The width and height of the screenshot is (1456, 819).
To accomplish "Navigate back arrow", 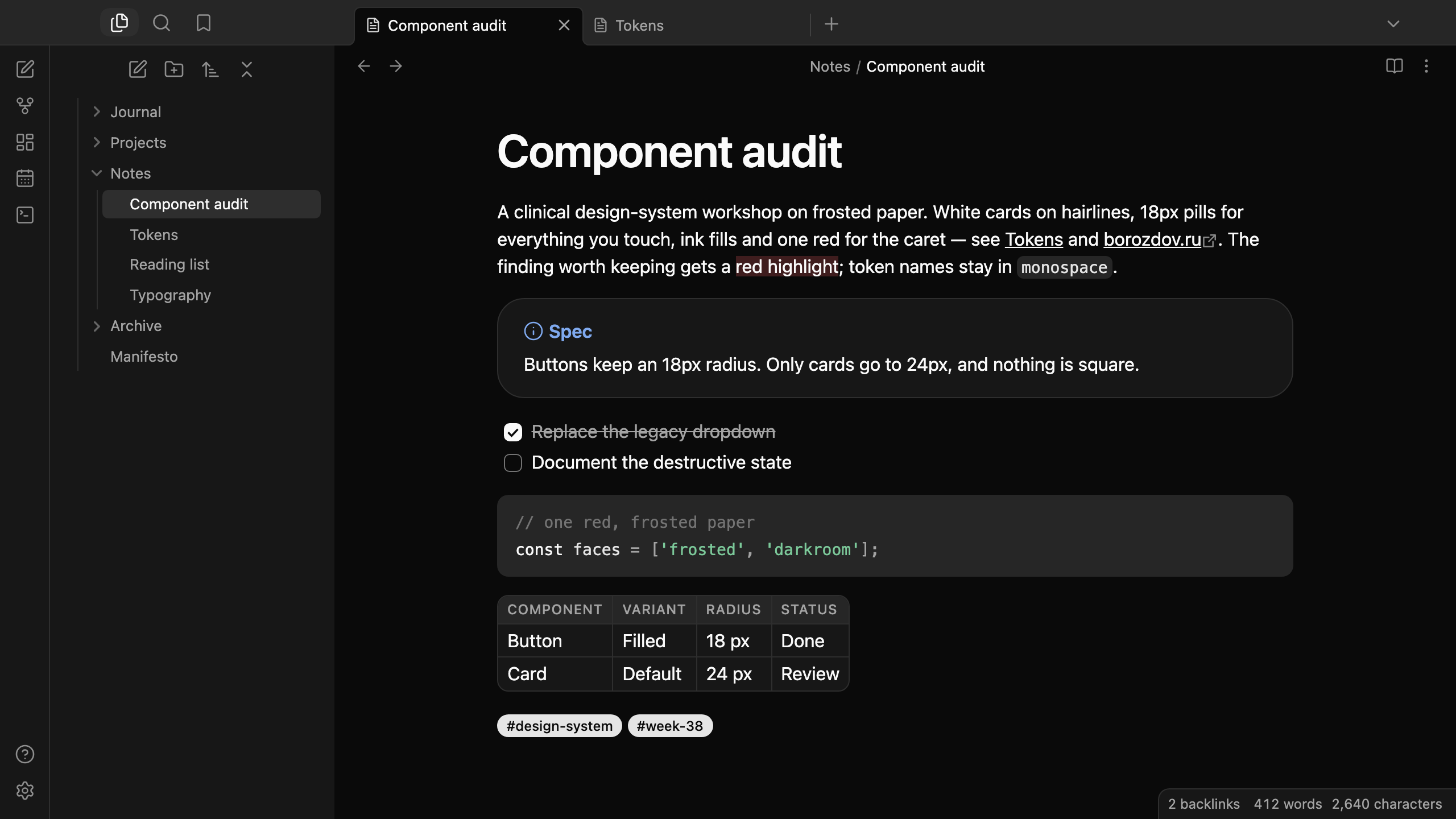I will click(364, 66).
